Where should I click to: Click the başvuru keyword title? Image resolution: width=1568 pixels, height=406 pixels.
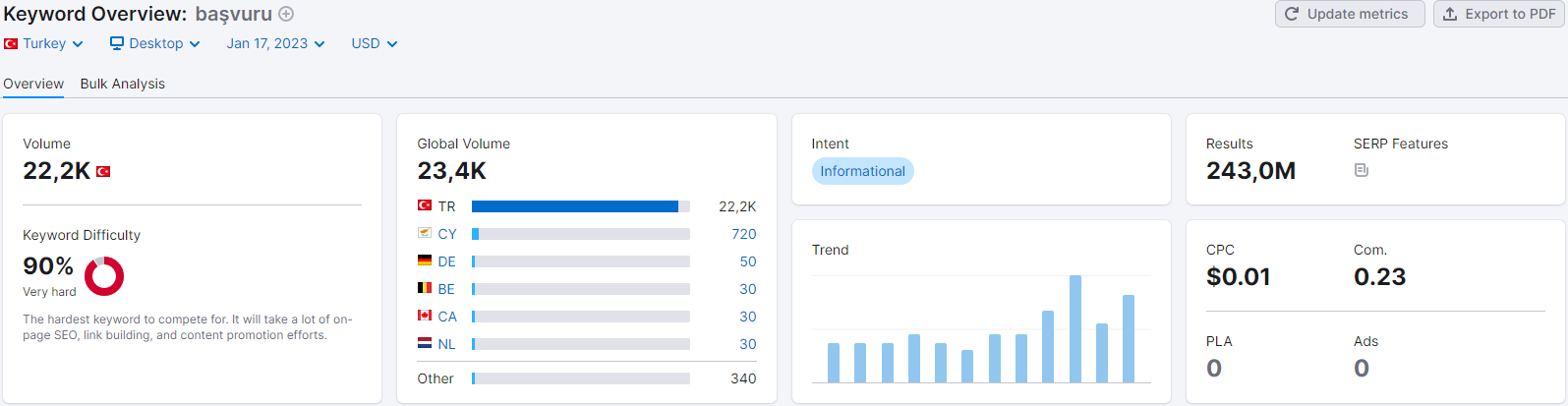234,14
